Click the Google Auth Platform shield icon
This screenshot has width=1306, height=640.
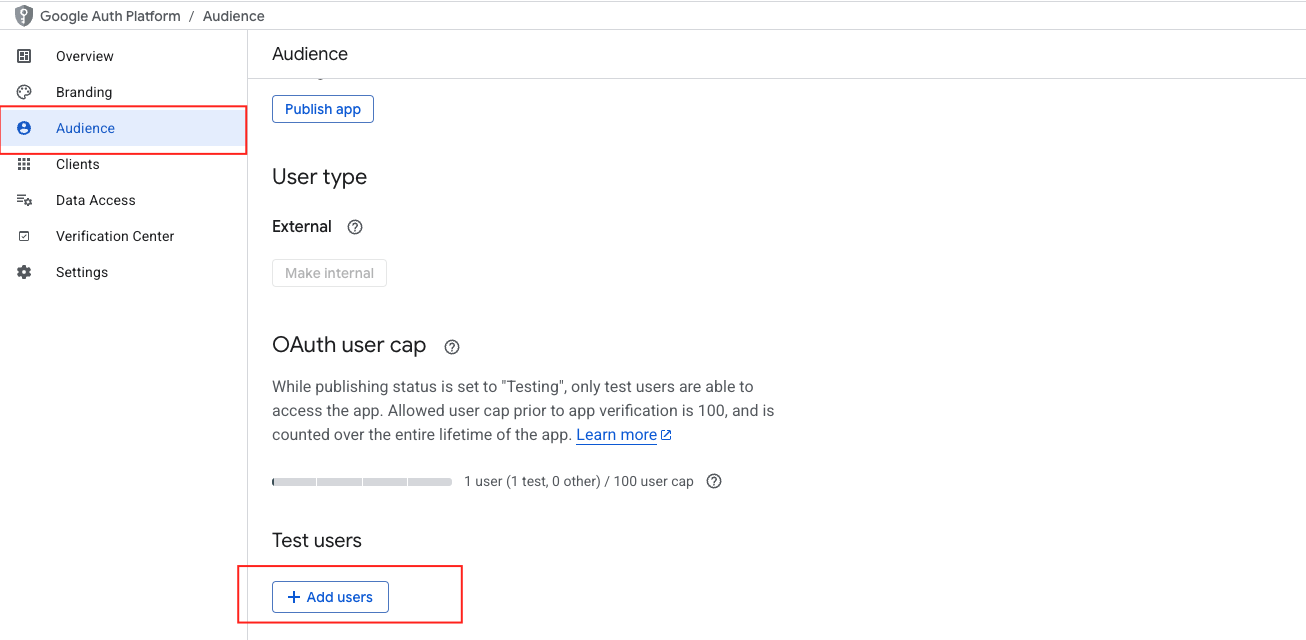(23, 16)
